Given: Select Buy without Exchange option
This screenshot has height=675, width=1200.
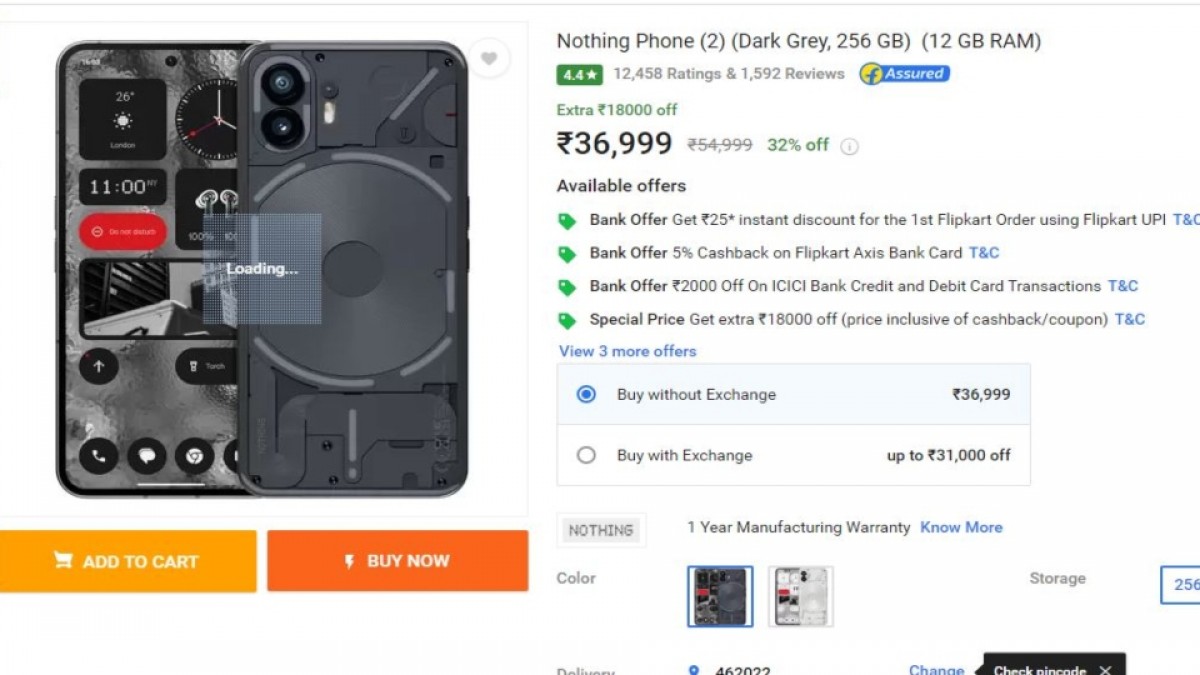Looking at the screenshot, I should 586,394.
